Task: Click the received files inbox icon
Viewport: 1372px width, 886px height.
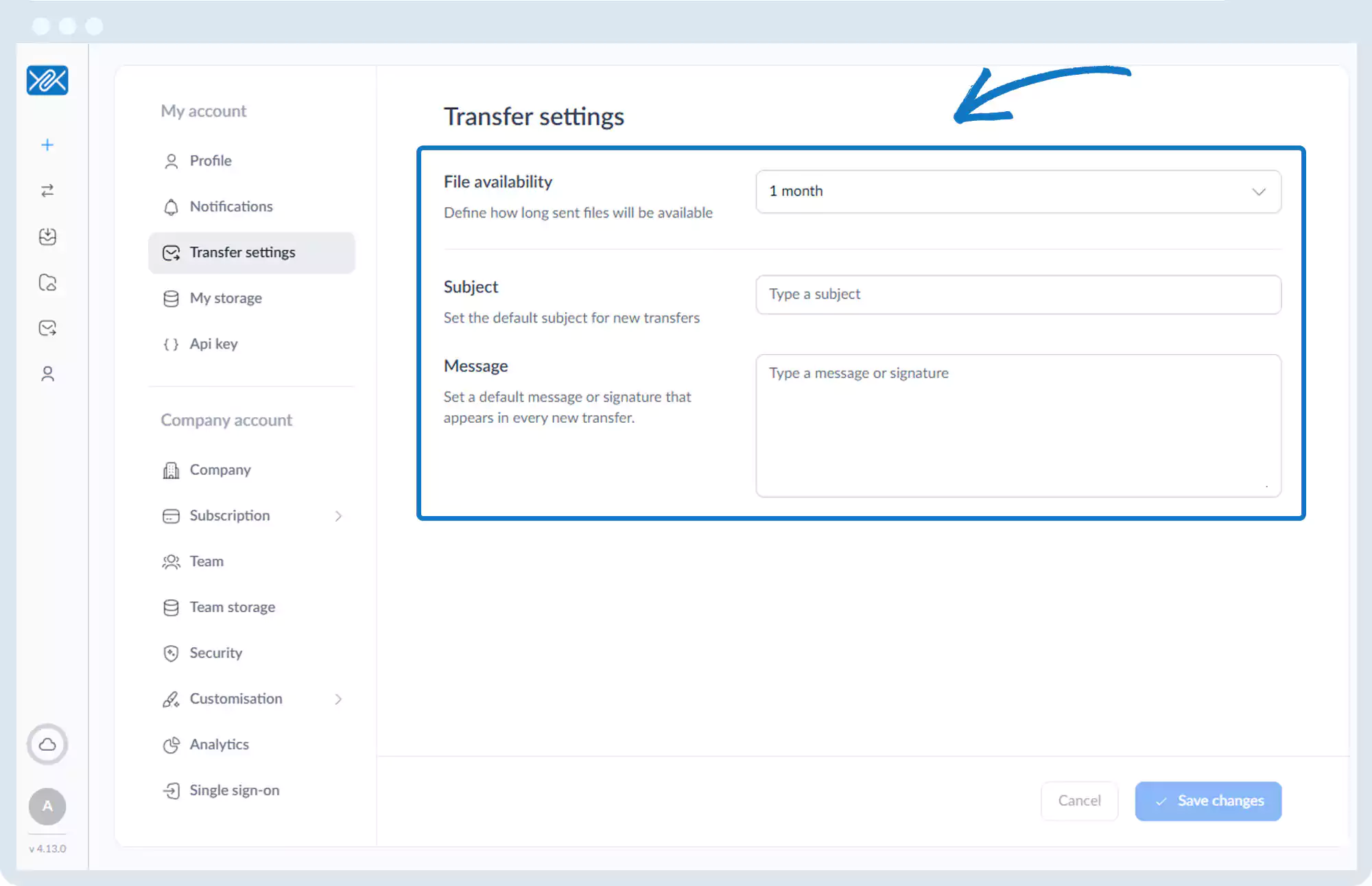Action: (47, 237)
